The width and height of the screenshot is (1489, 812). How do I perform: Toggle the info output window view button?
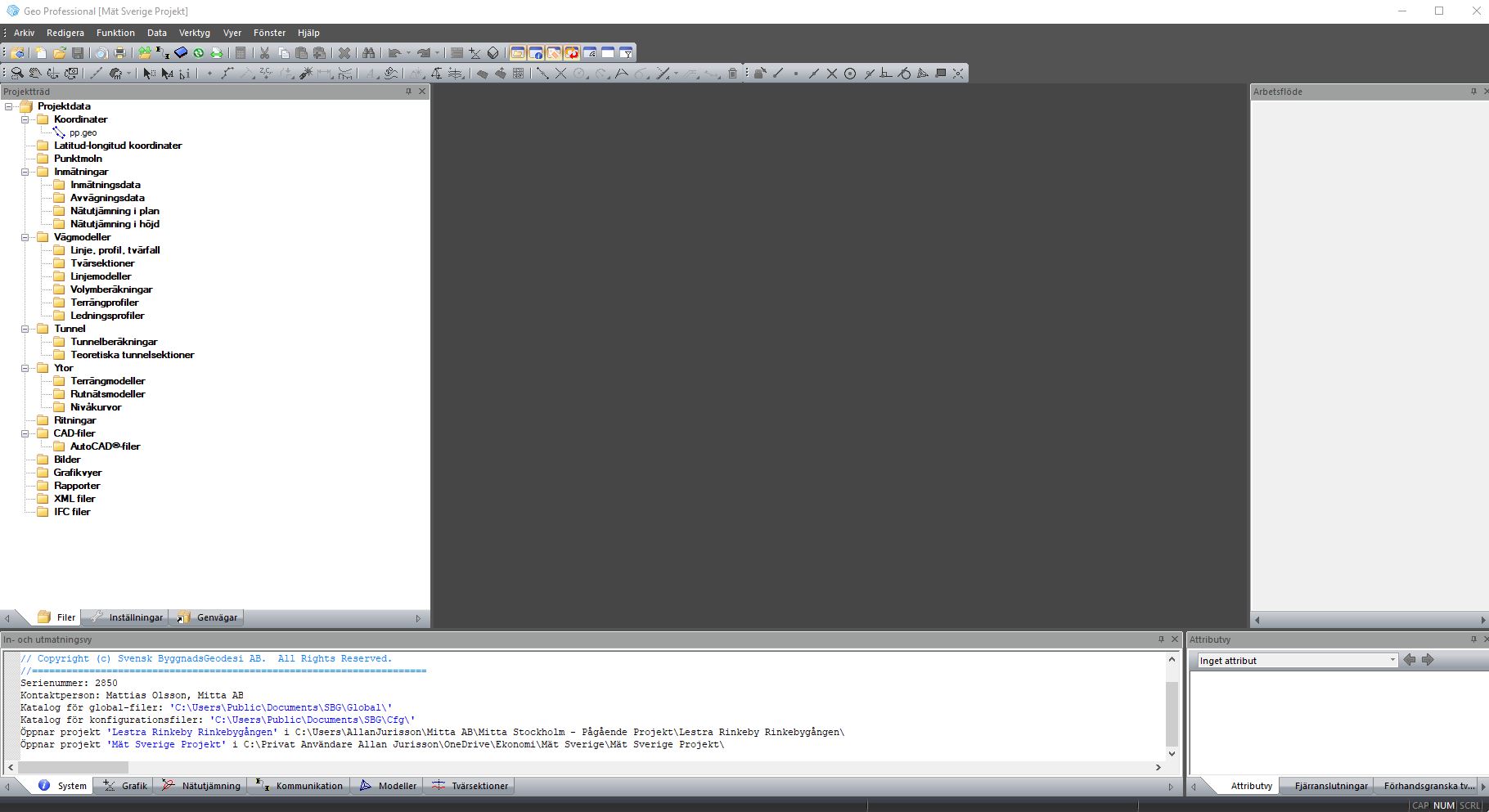[536, 53]
